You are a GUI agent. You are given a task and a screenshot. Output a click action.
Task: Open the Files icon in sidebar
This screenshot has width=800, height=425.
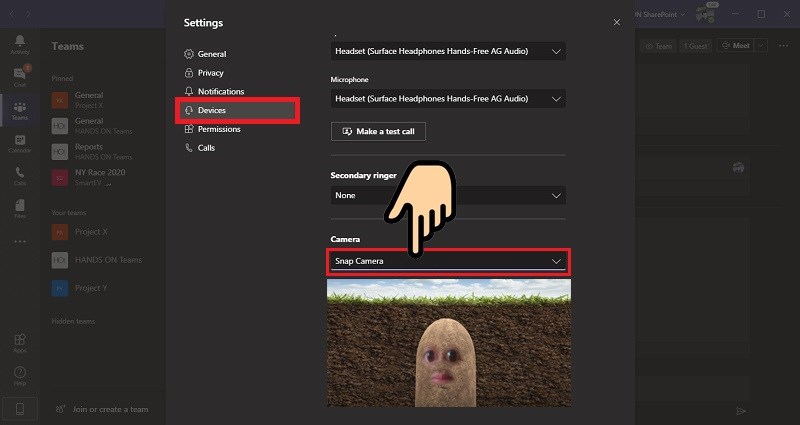(x=19, y=209)
